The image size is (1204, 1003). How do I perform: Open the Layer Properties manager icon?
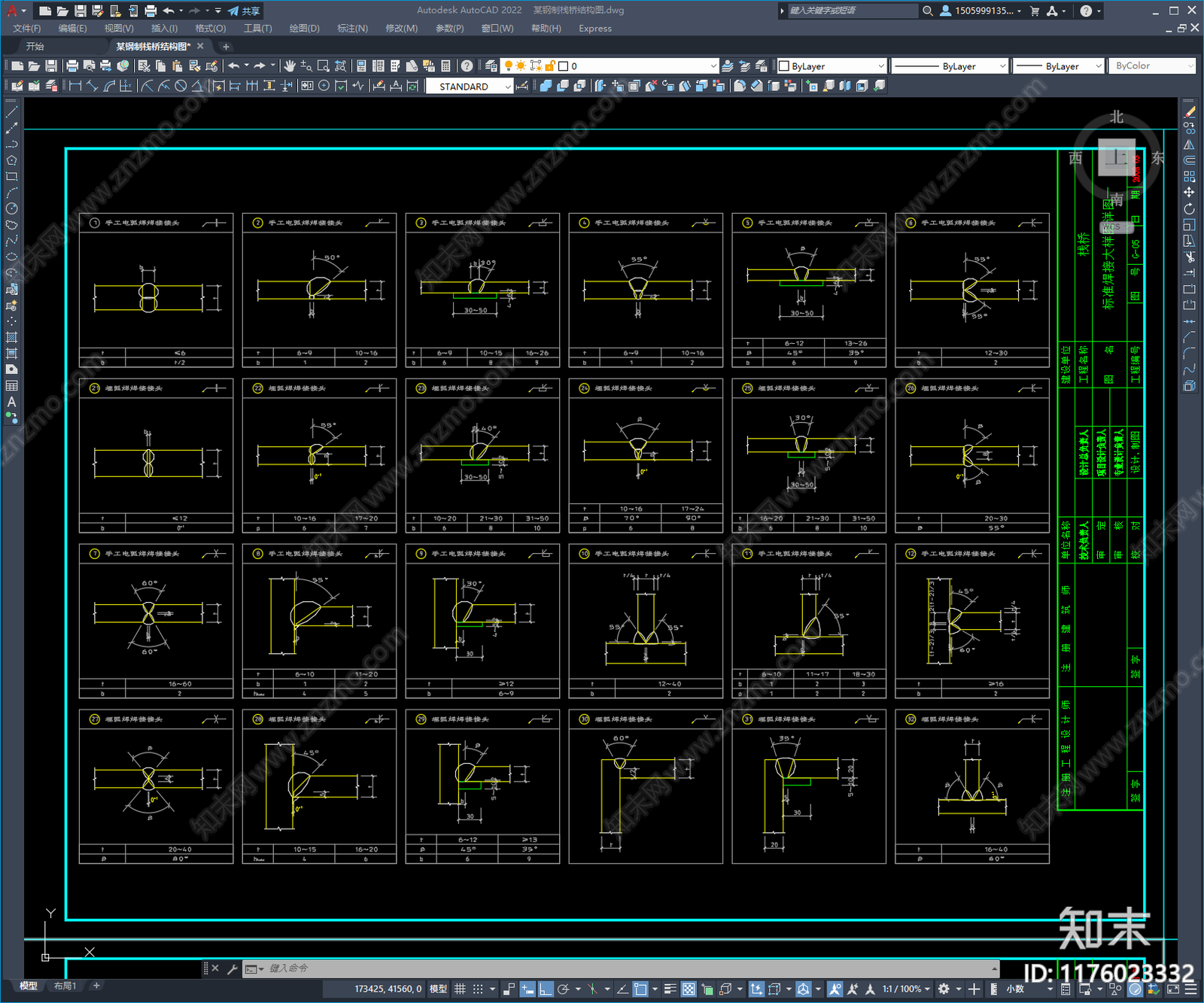pyautogui.click(x=491, y=66)
